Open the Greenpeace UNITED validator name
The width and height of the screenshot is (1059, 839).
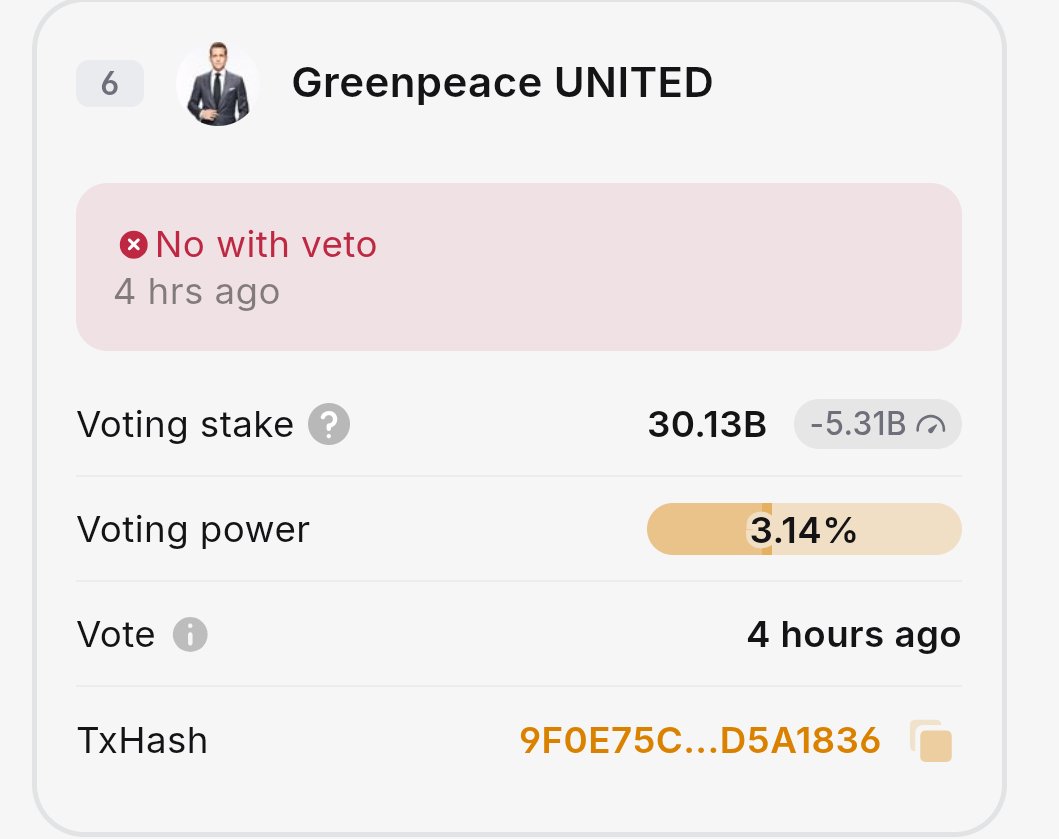[502, 84]
